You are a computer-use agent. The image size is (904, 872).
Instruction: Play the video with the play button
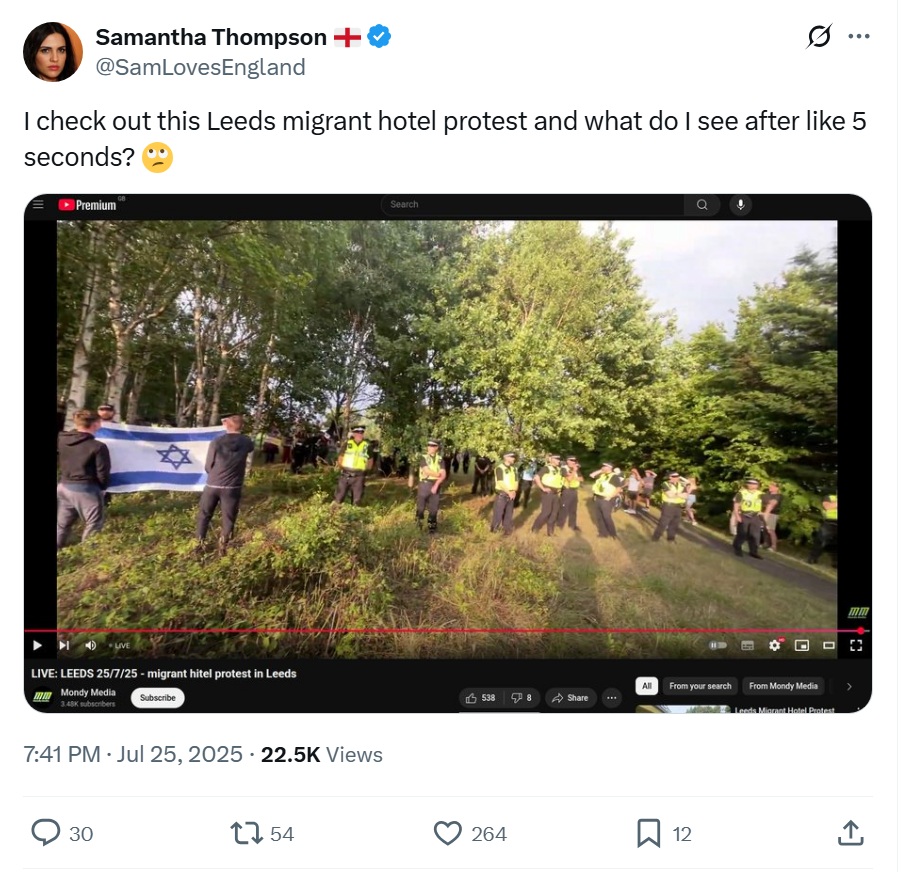[x=37, y=645]
